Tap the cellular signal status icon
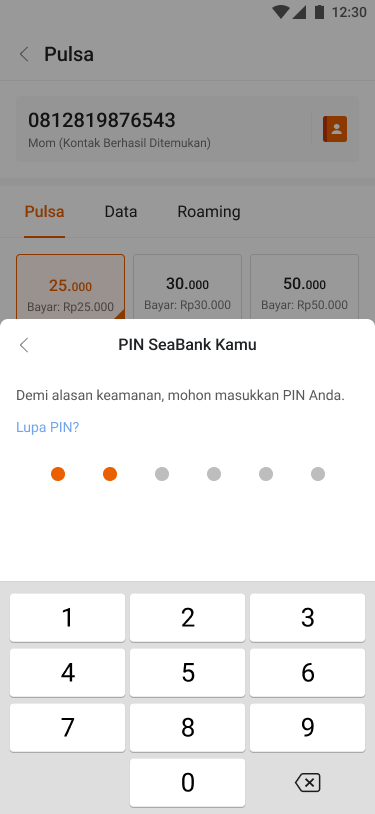 point(299,12)
